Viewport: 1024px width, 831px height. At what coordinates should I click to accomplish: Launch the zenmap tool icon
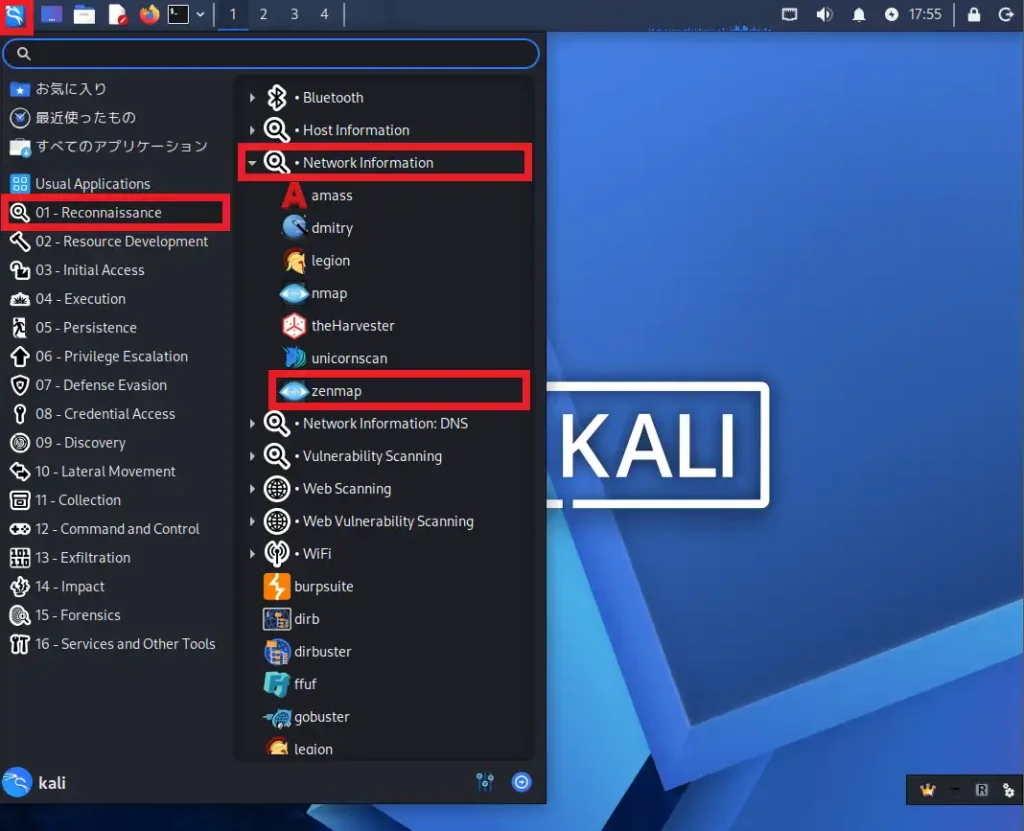[x=294, y=391]
